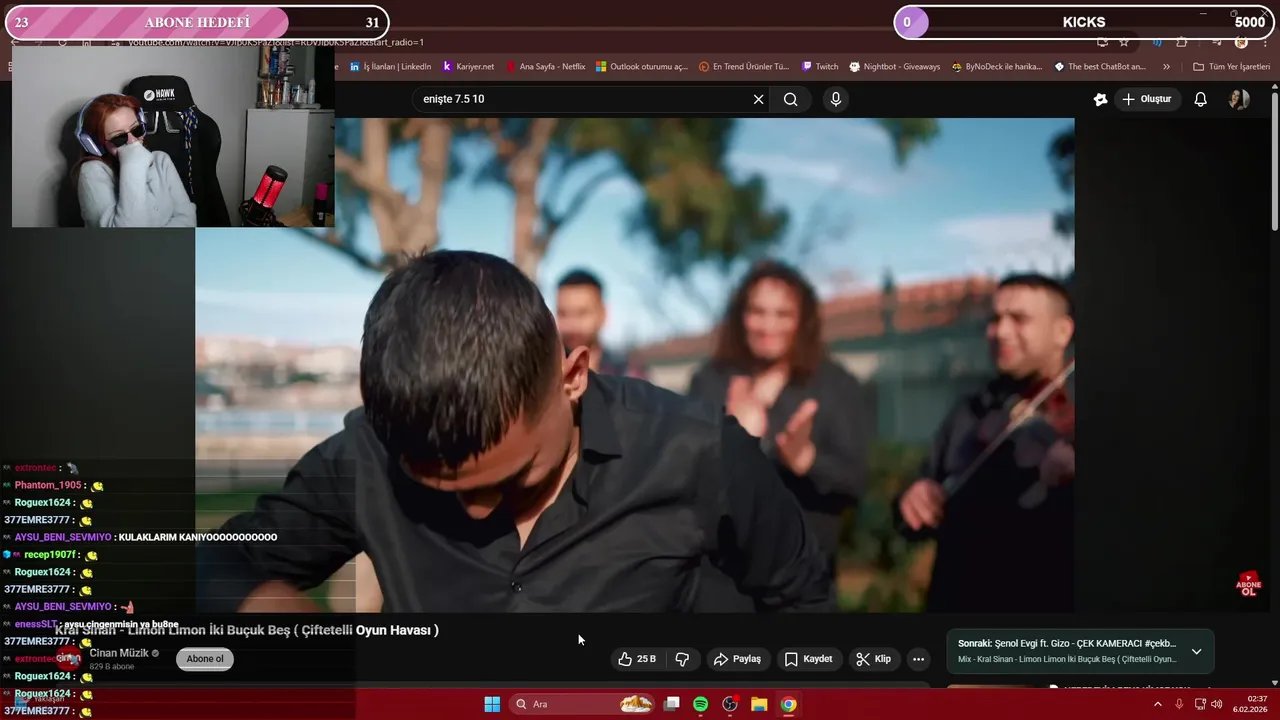Image resolution: width=1280 pixels, height=720 pixels.
Task: Dislike the video with thumbs-down
Action: coord(682,659)
